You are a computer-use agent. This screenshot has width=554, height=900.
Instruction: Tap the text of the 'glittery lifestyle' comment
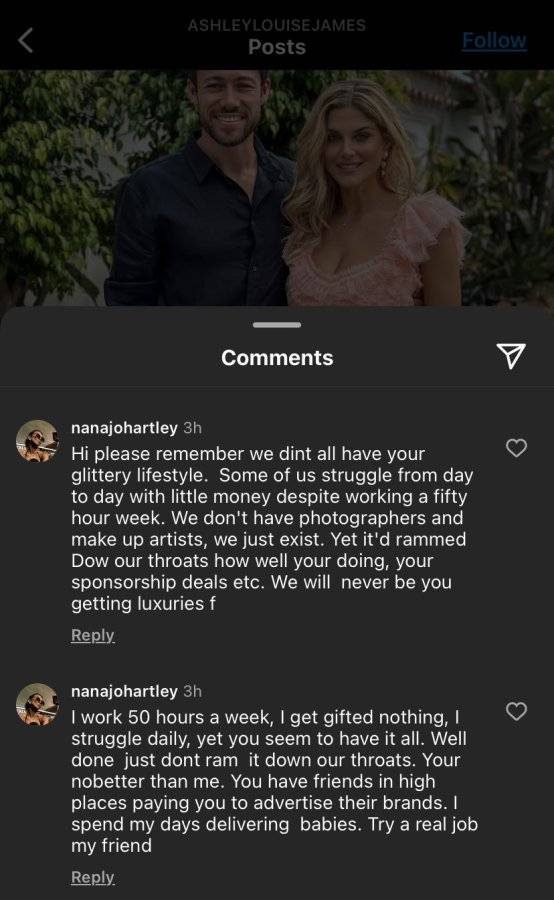[x=272, y=529]
